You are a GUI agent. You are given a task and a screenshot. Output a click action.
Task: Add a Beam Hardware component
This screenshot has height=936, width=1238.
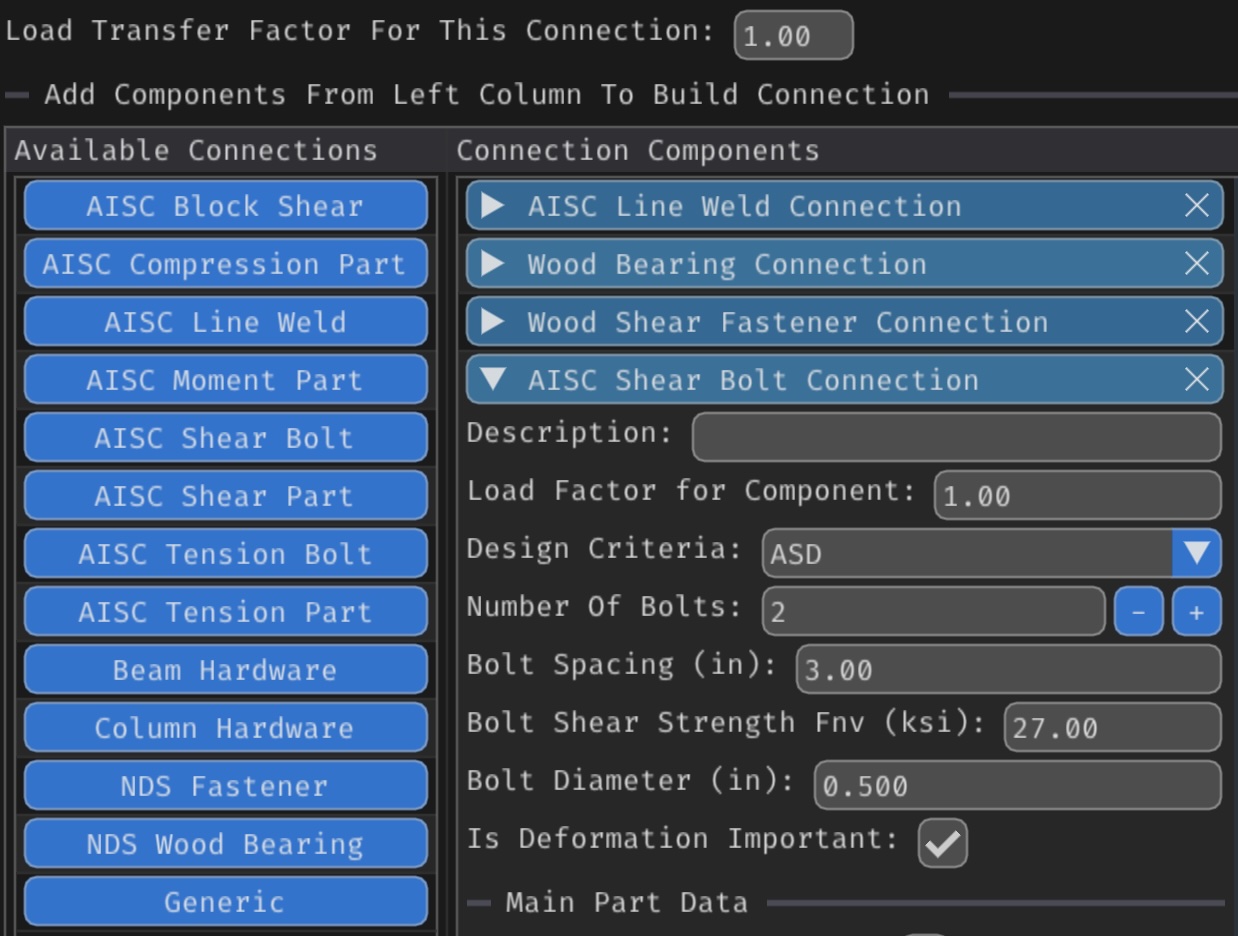click(x=225, y=670)
